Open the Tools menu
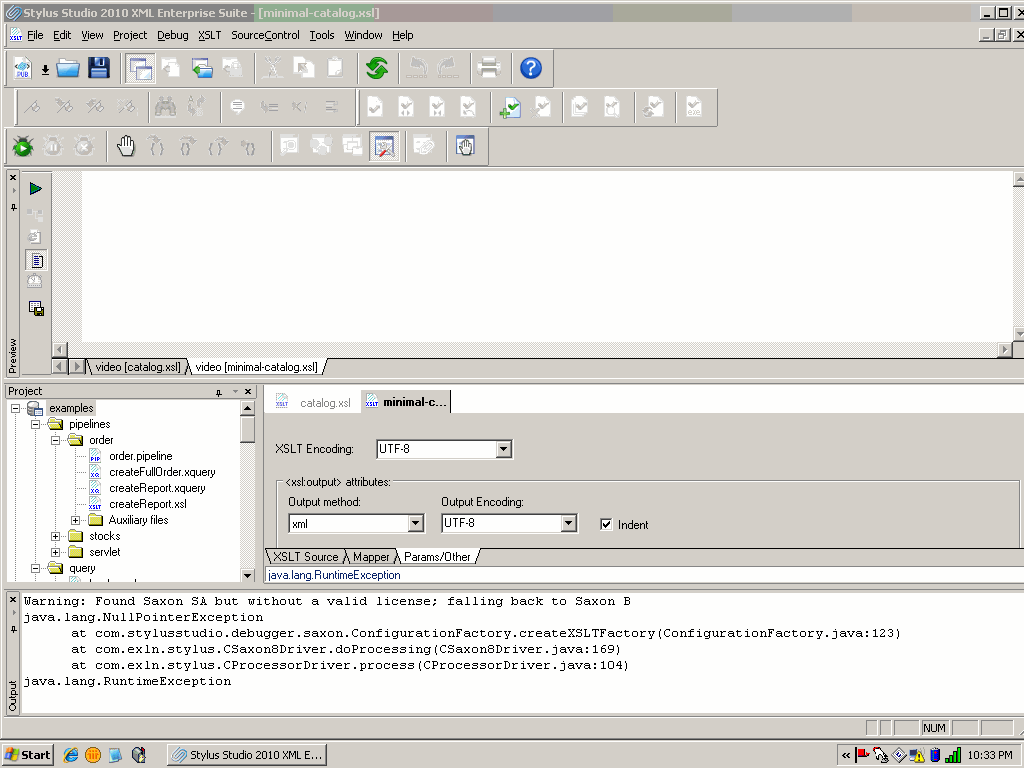 tap(321, 35)
